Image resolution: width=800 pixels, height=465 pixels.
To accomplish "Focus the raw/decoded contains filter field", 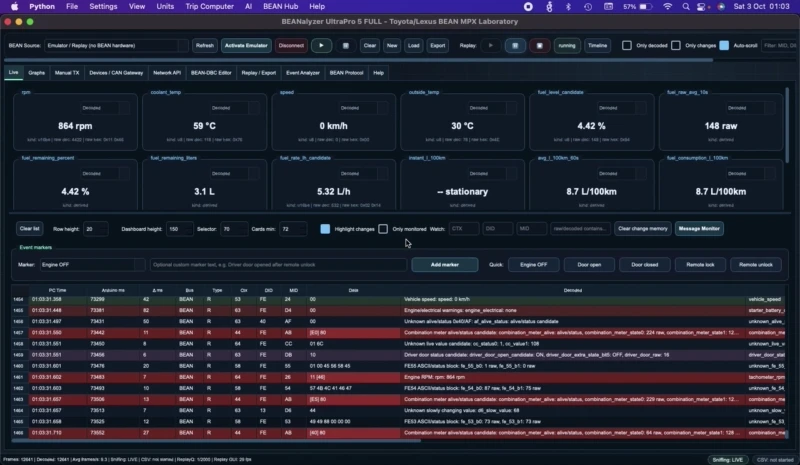I will [581, 229].
